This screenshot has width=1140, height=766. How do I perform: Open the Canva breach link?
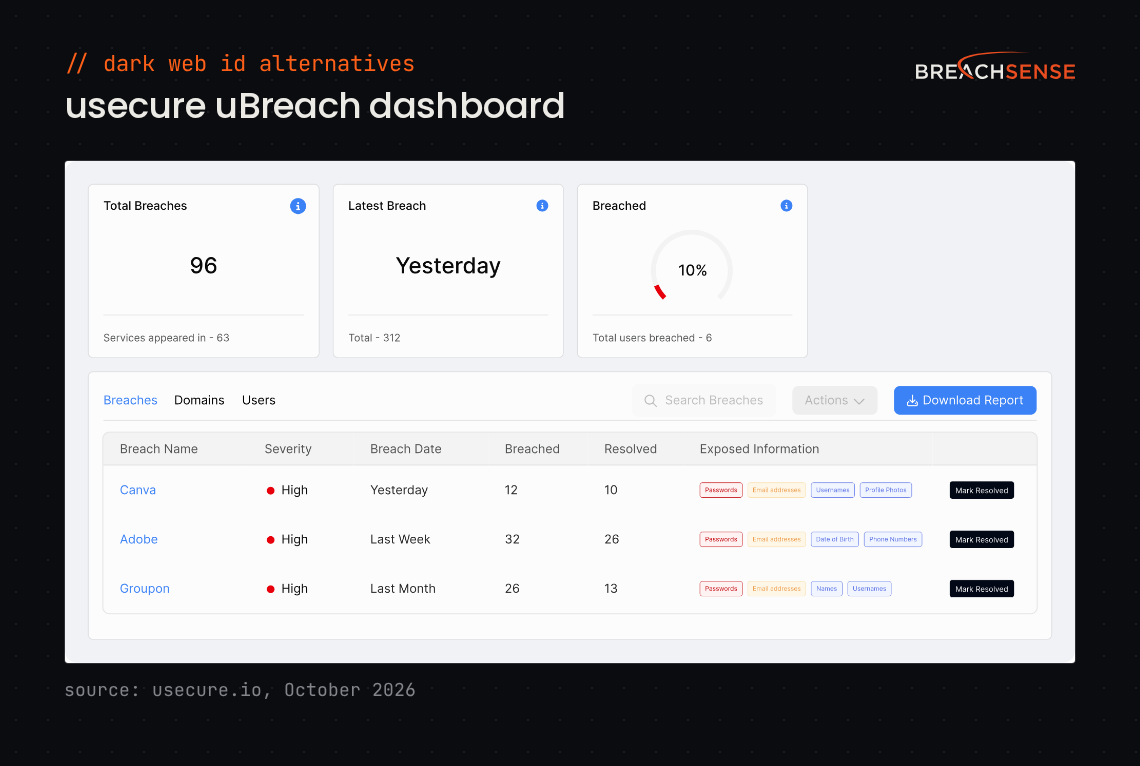pyautogui.click(x=138, y=490)
